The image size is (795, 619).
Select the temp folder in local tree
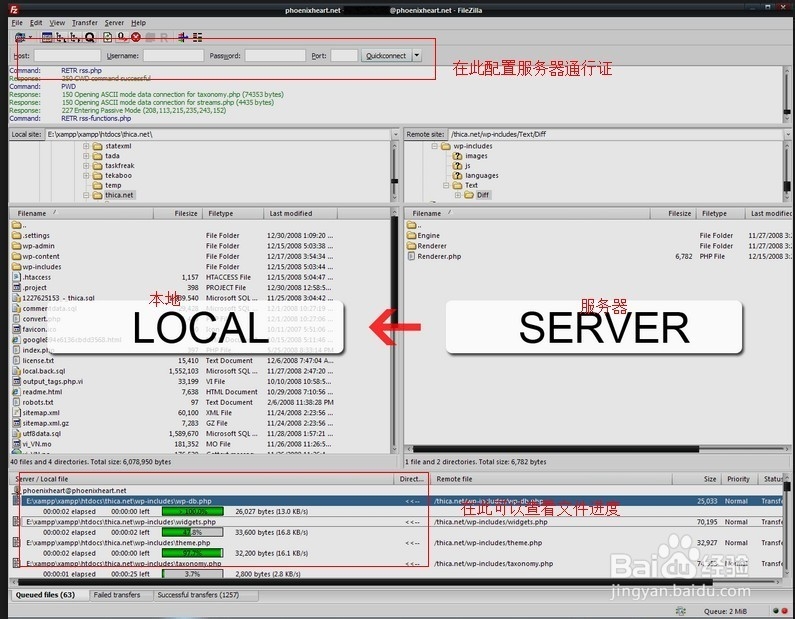click(113, 186)
